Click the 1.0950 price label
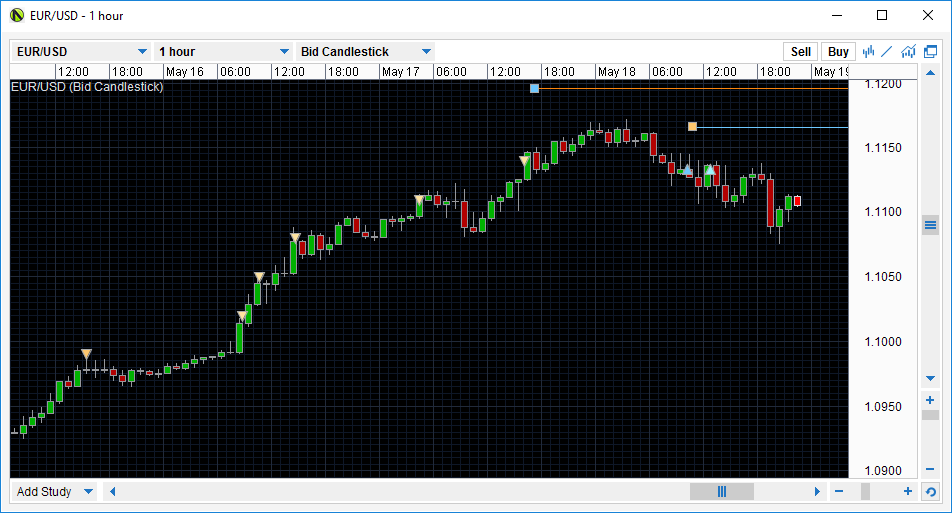952x513 pixels. (x=883, y=406)
